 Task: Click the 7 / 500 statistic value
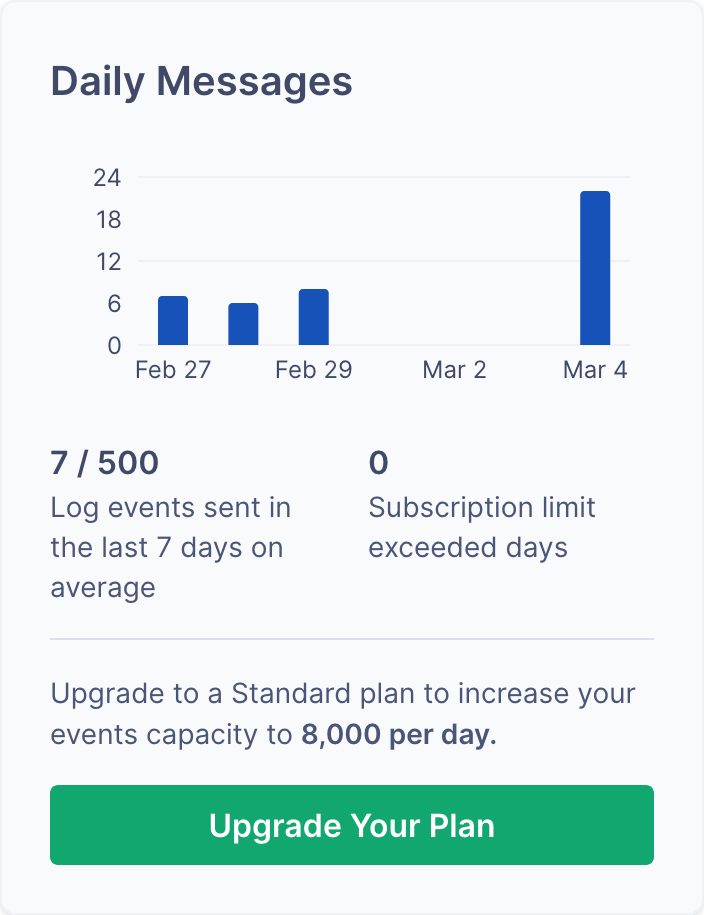tap(104, 462)
